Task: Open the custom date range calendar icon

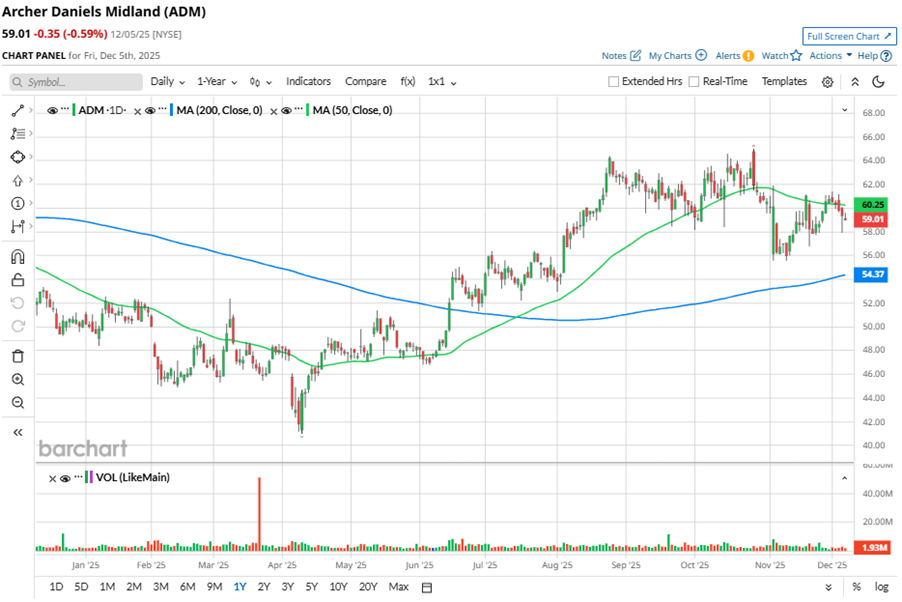Action: (x=427, y=588)
